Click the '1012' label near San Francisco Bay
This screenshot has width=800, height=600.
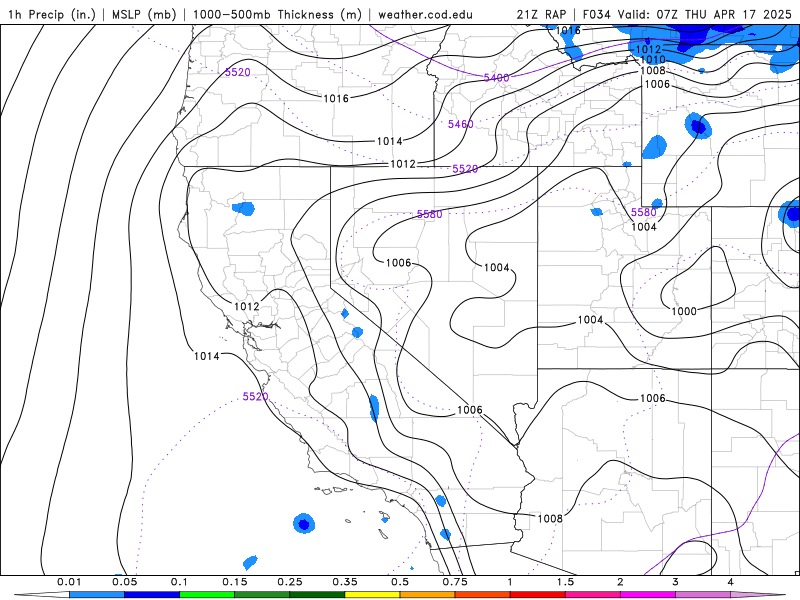(247, 306)
